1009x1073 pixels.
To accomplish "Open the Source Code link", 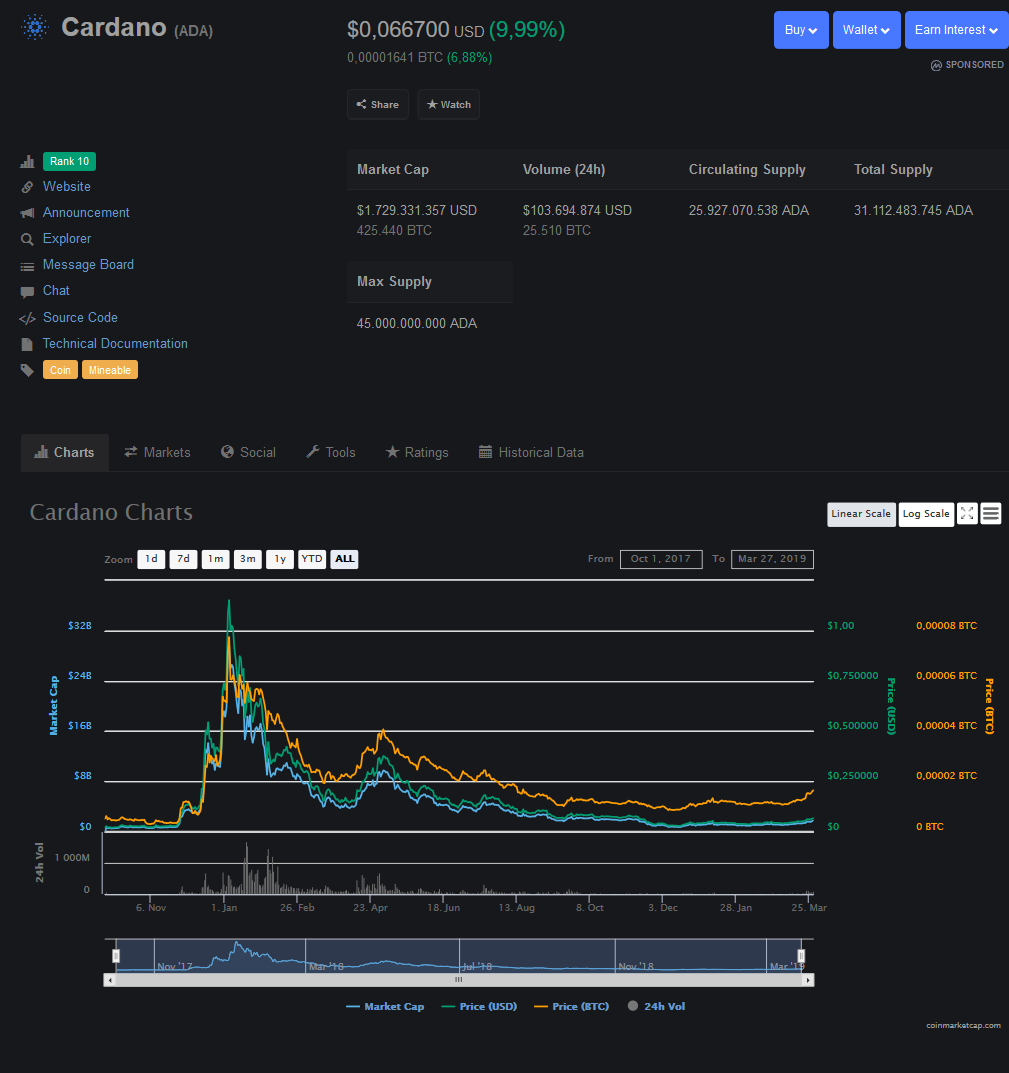I will (x=80, y=318).
